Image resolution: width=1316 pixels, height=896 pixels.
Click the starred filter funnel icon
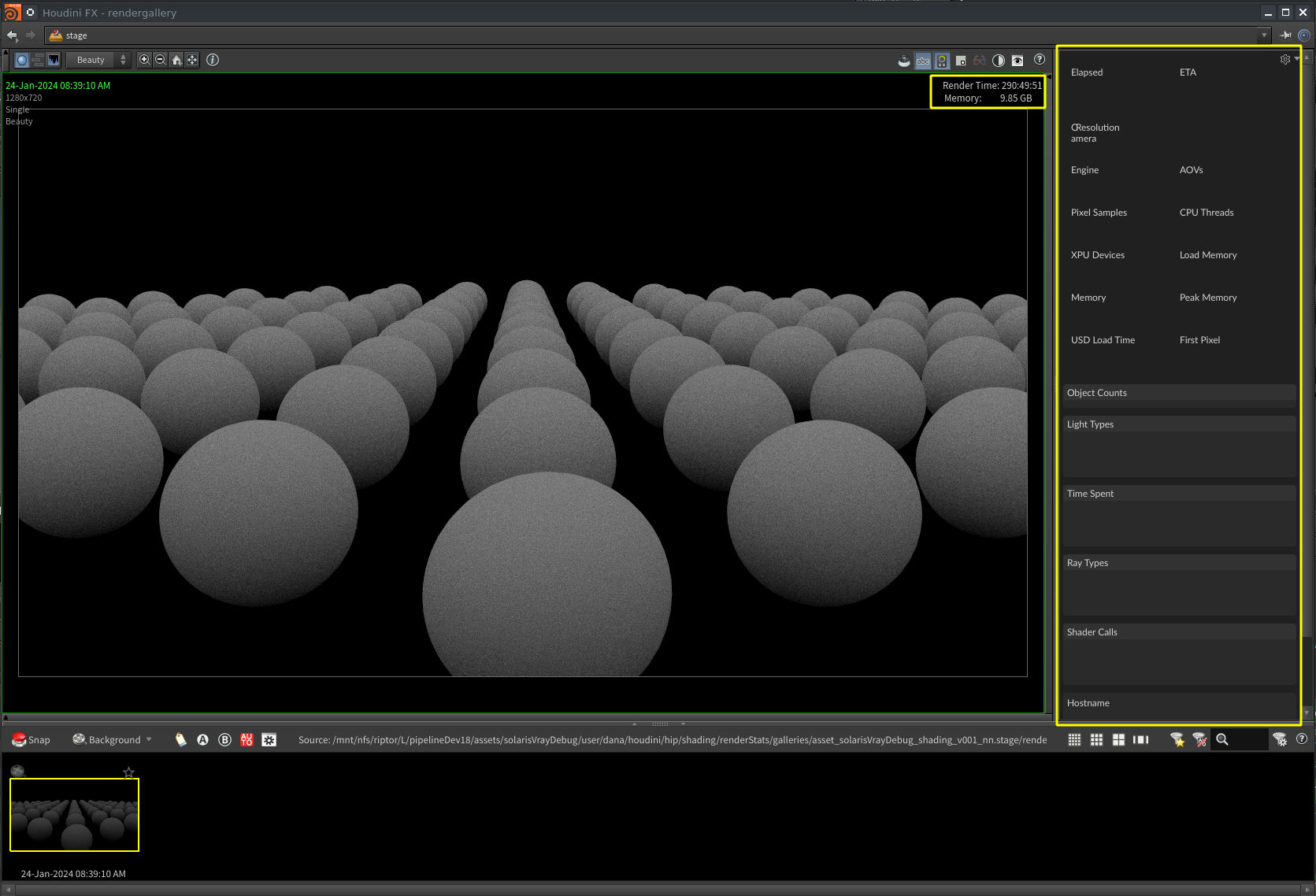click(x=1177, y=739)
